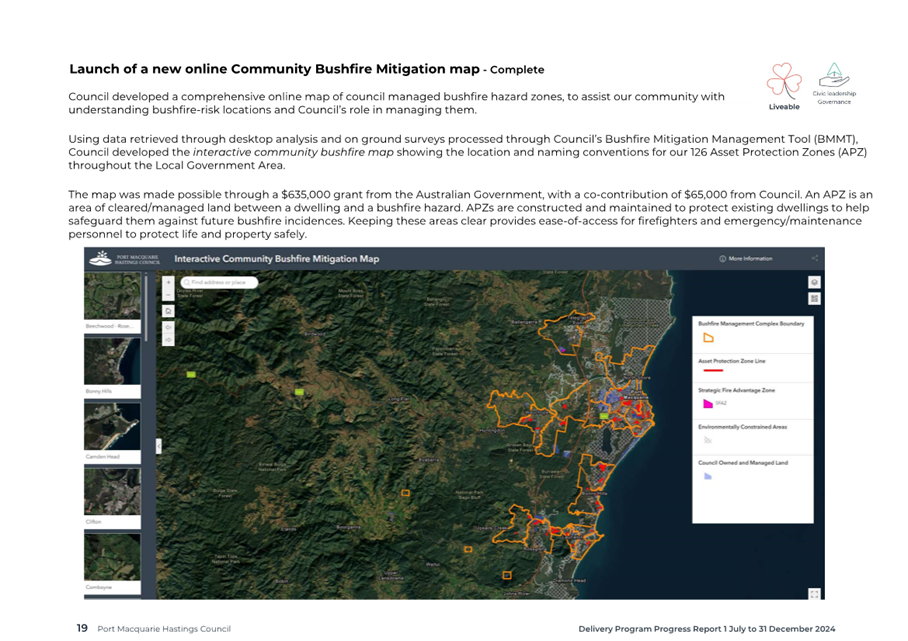Viewport: 908px width, 641px height.
Task: Click the sidebar thumbnail list scrollbar
Action: (x=147, y=308)
